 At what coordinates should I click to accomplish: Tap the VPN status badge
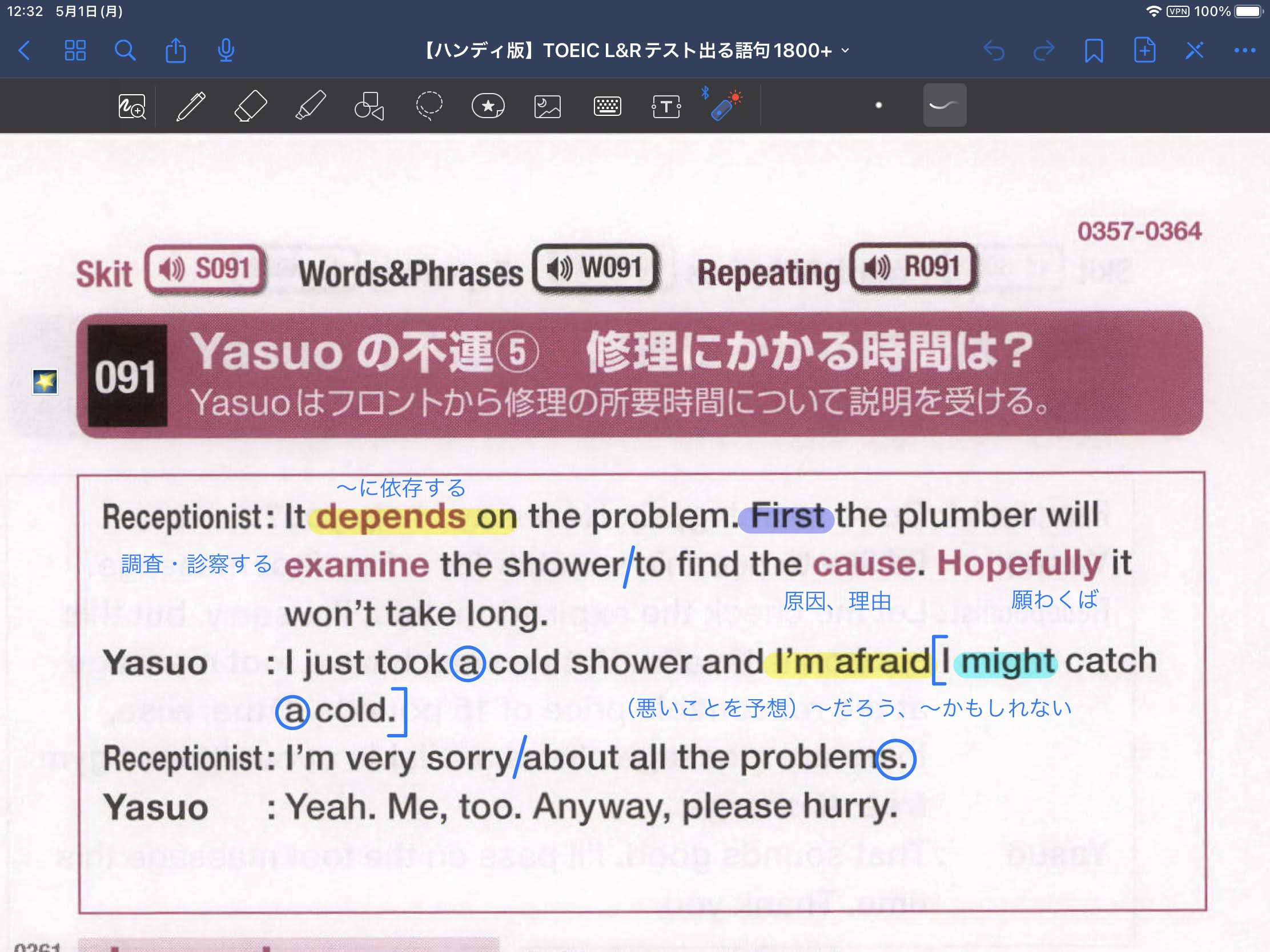coord(1177,11)
